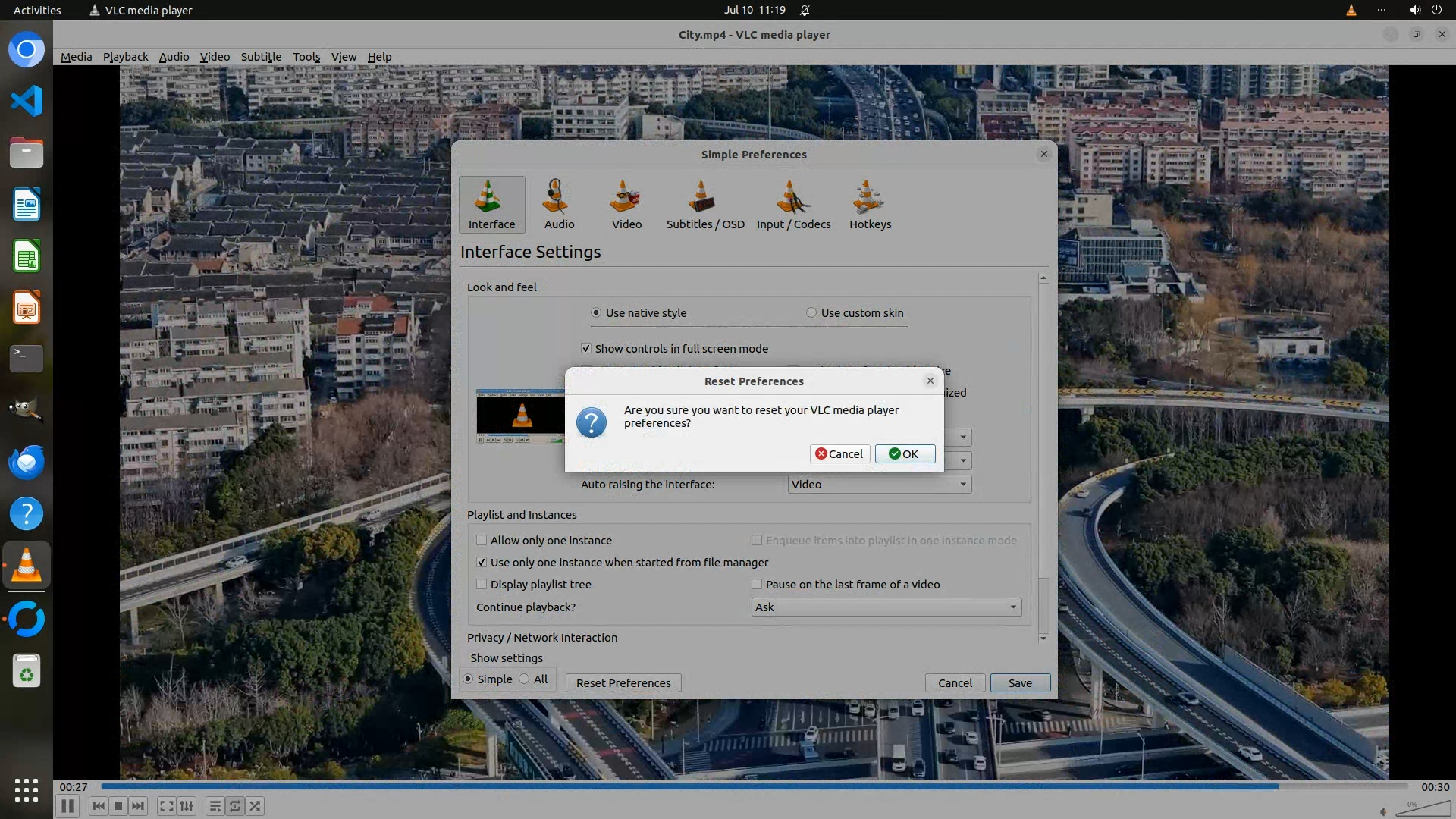Open the Hotkeys preferences category
1456x819 pixels.
(870, 205)
